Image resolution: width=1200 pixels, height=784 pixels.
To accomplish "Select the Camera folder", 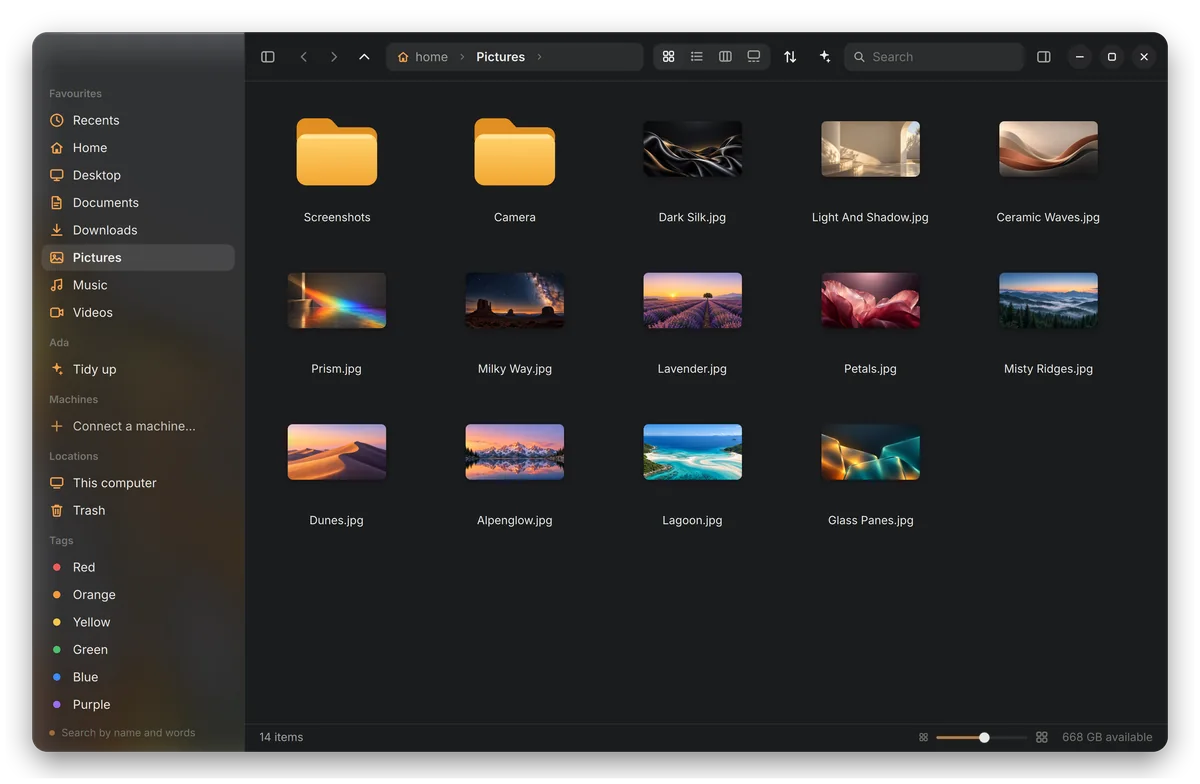I will (x=515, y=152).
